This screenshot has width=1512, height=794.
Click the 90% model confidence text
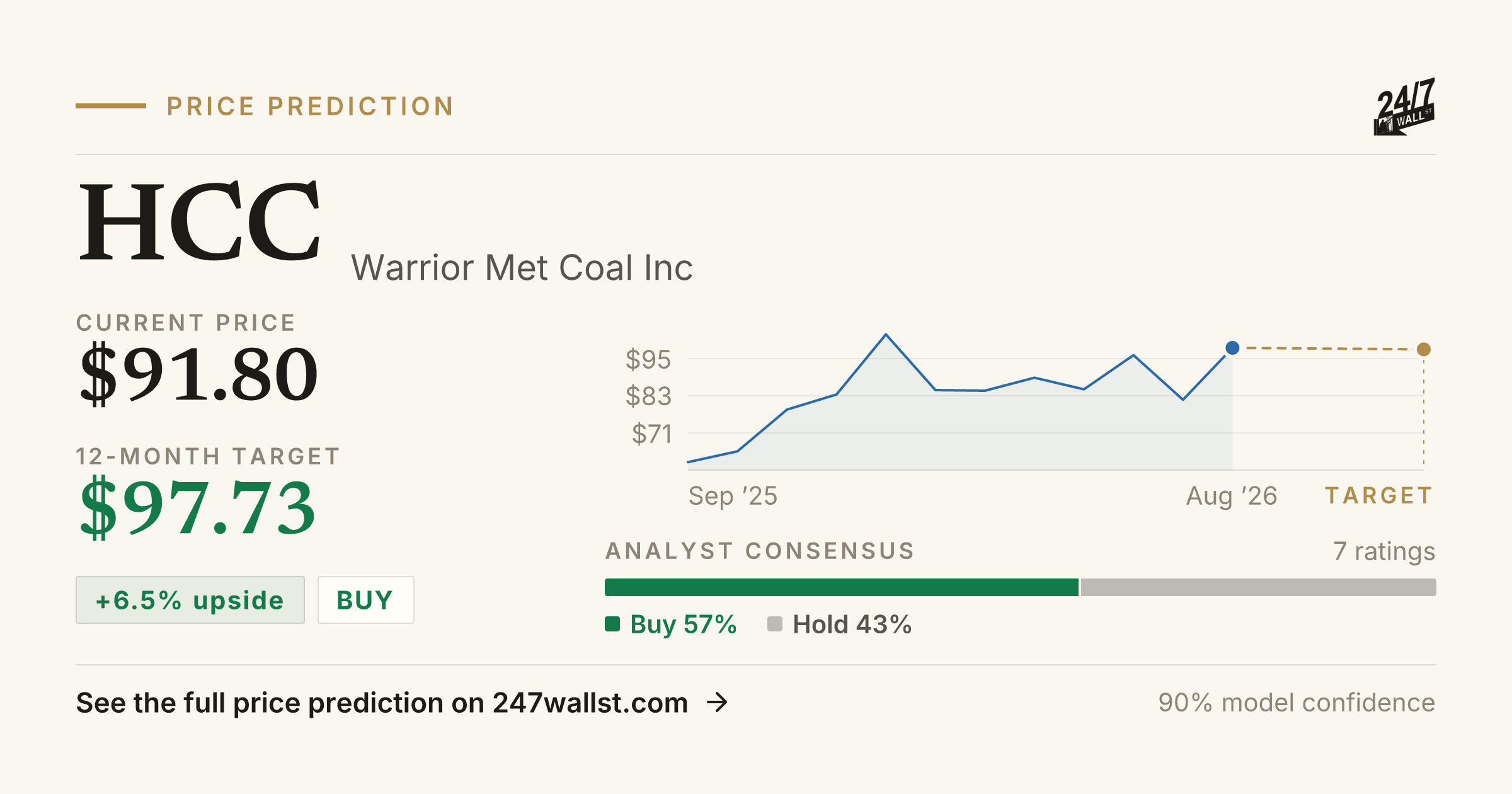click(1297, 703)
